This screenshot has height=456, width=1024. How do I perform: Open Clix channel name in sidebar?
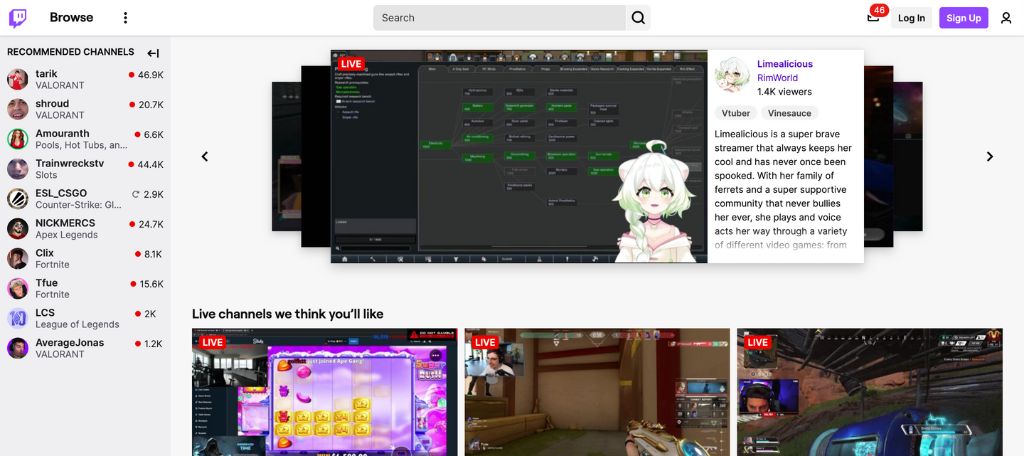(x=44, y=253)
